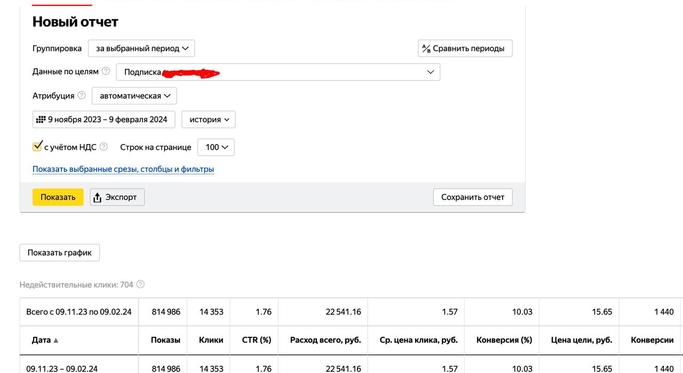Click help icon beside с учётом НДС

pos(104,147)
